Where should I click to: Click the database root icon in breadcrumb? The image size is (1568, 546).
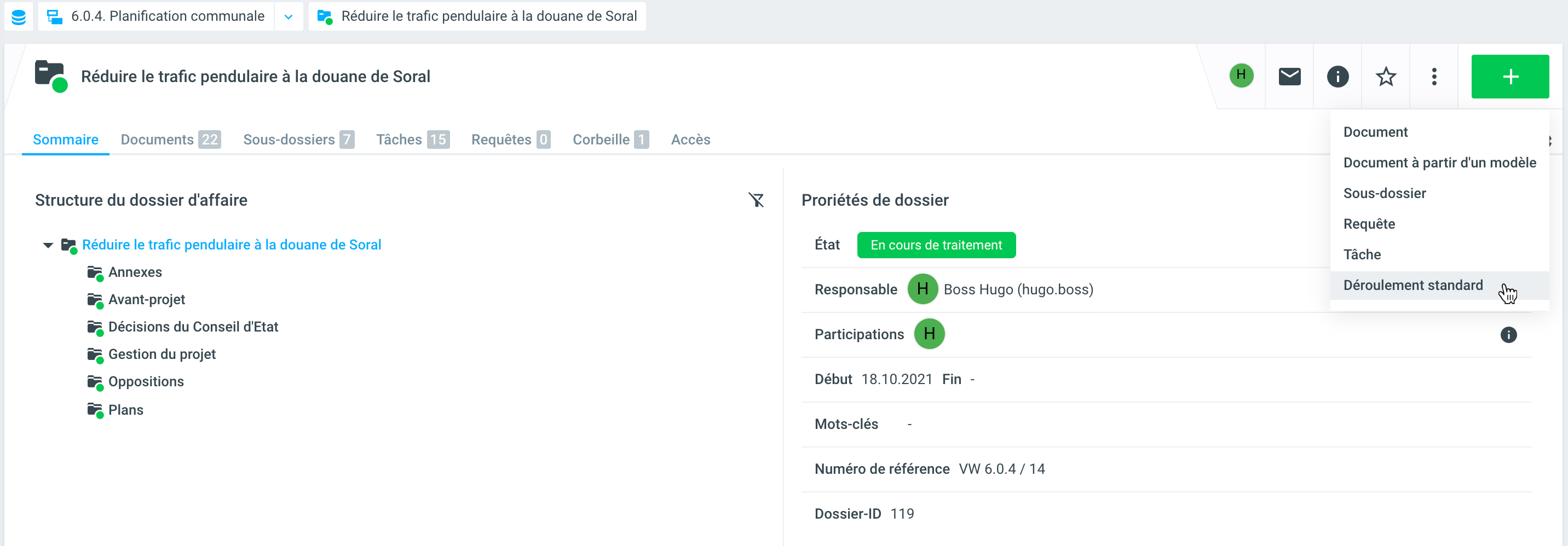coord(18,16)
